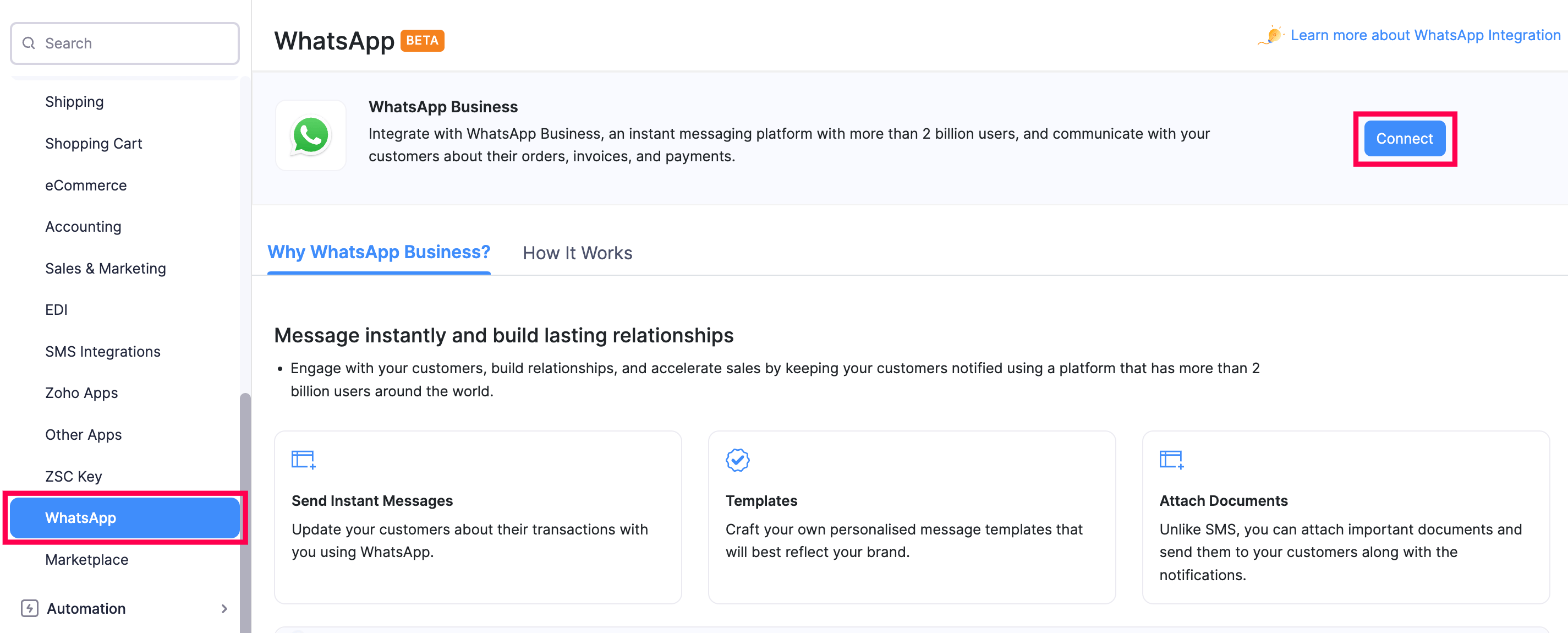Select the highlighted WhatsApp sidebar item
Screen dimensions: 1568x633
click(125, 517)
